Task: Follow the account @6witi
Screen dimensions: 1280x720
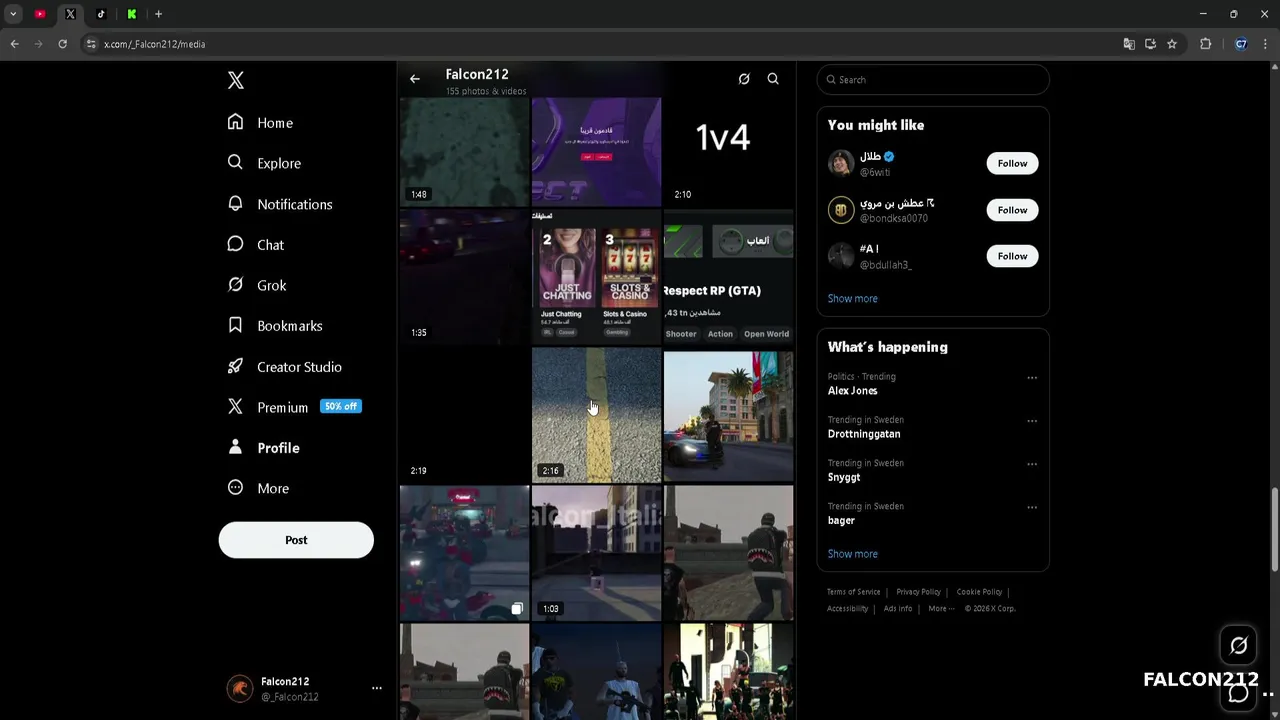Action: pyautogui.click(x=1012, y=163)
